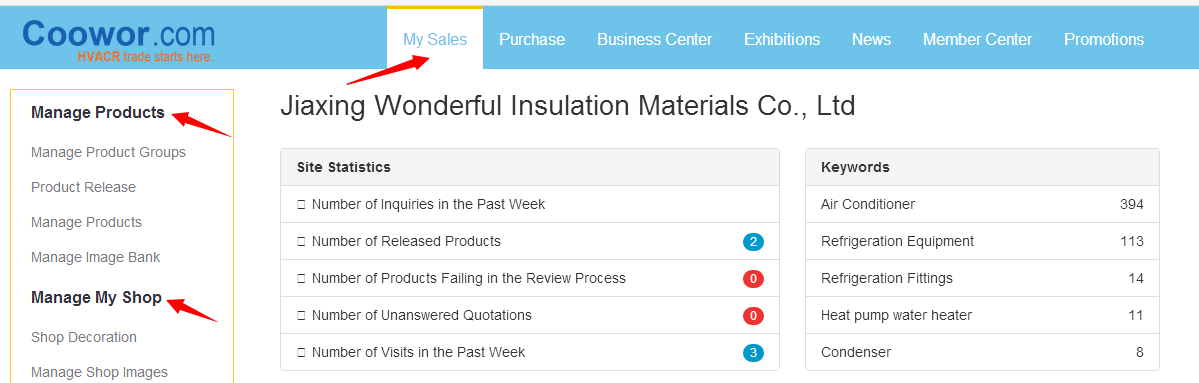The image size is (1199, 383).
Task: Open the Exhibitions menu item
Action: 782,39
